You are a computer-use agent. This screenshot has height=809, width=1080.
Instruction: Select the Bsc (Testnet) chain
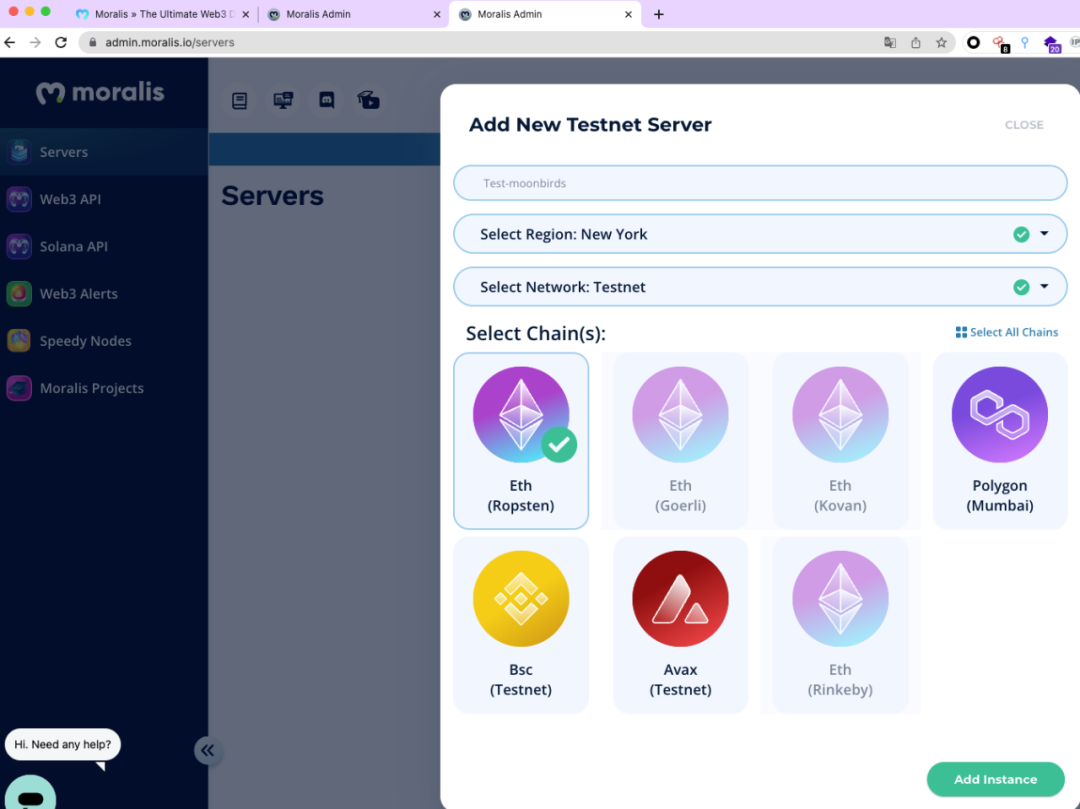[x=521, y=624]
